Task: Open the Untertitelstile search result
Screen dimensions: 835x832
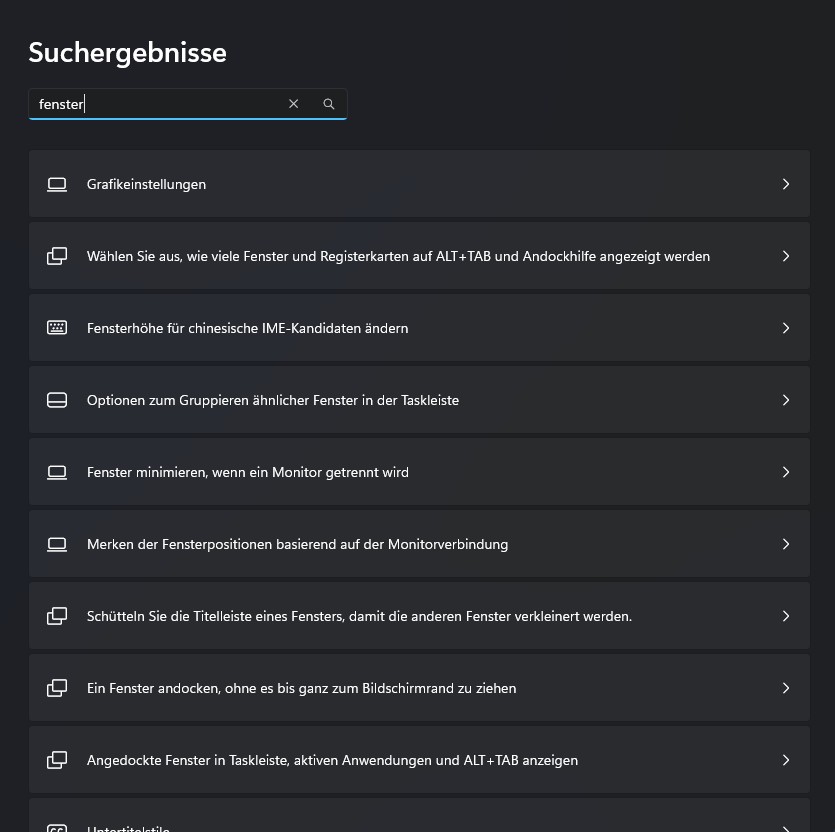Action: [x=128, y=826]
